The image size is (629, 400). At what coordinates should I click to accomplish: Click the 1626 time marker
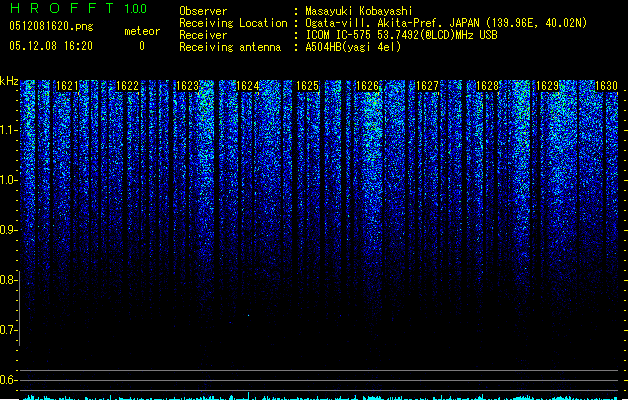[x=367, y=86]
